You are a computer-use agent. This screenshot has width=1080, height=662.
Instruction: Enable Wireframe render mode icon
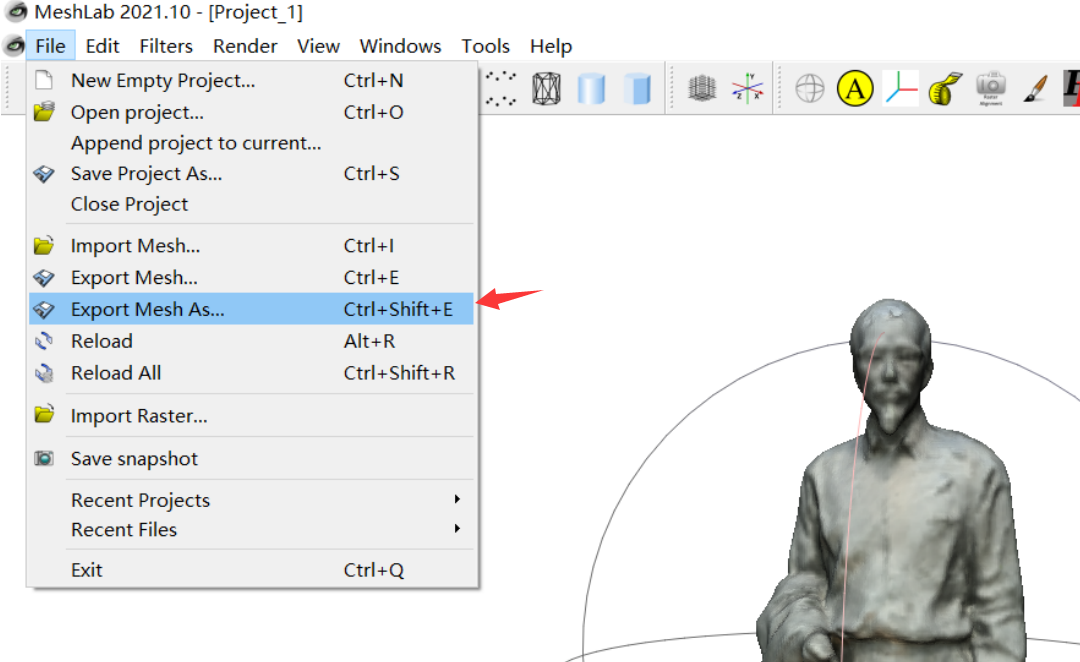546,89
